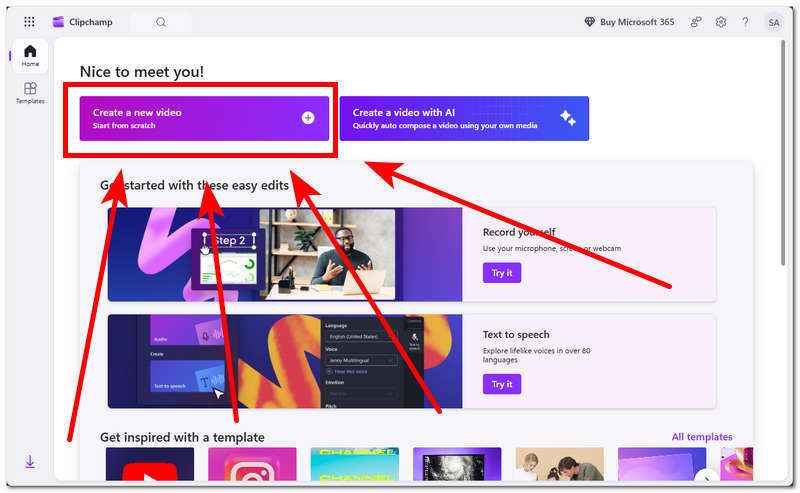Select the Home sidebar tab

click(30, 56)
